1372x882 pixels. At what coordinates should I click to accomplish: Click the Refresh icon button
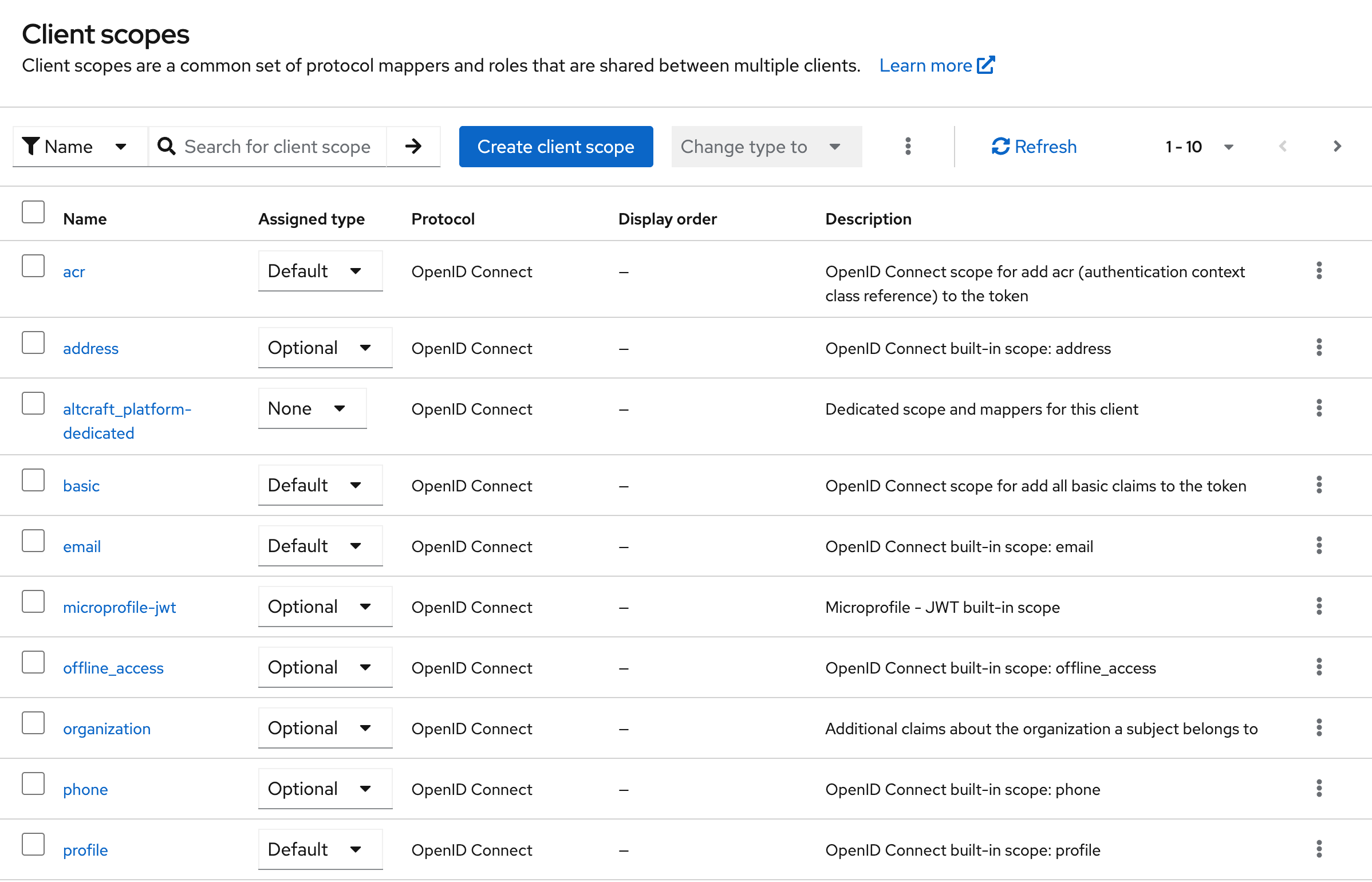pyautogui.click(x=1034, y=147)
